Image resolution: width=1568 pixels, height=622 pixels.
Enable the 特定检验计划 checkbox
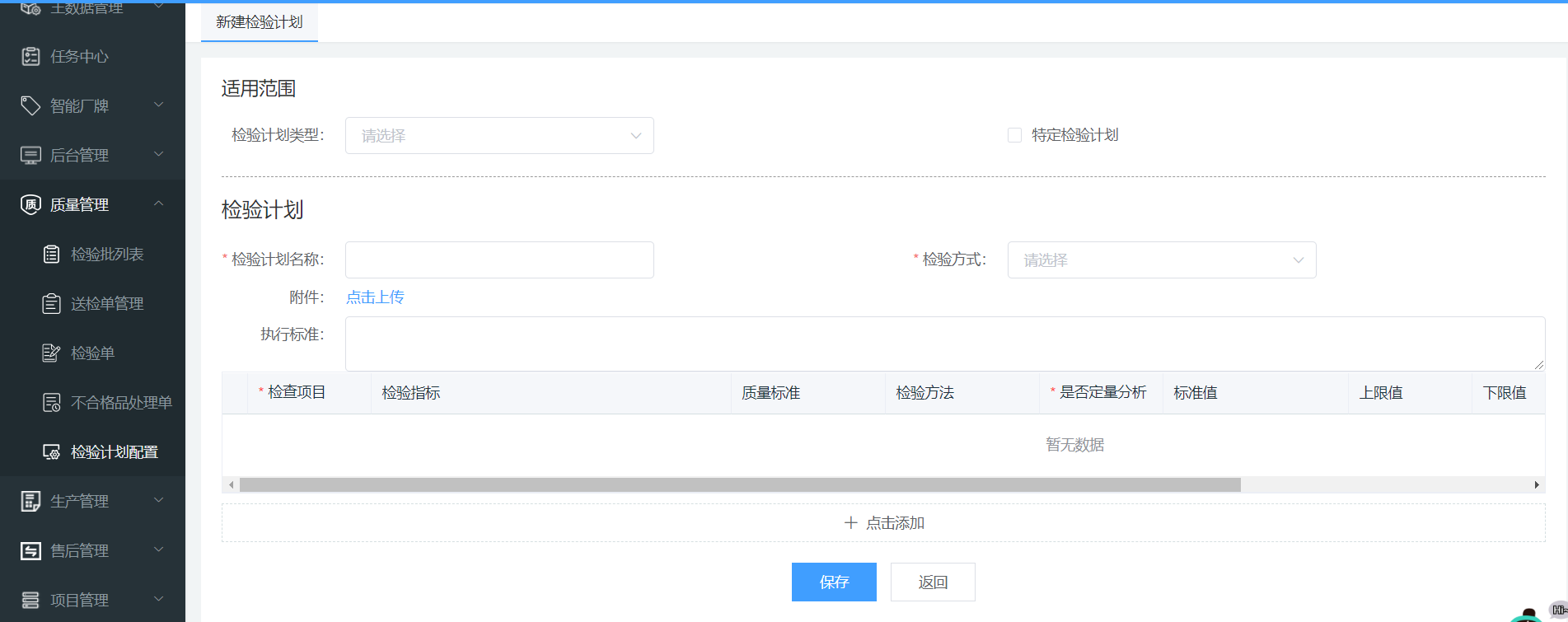tap(1014, 135)
